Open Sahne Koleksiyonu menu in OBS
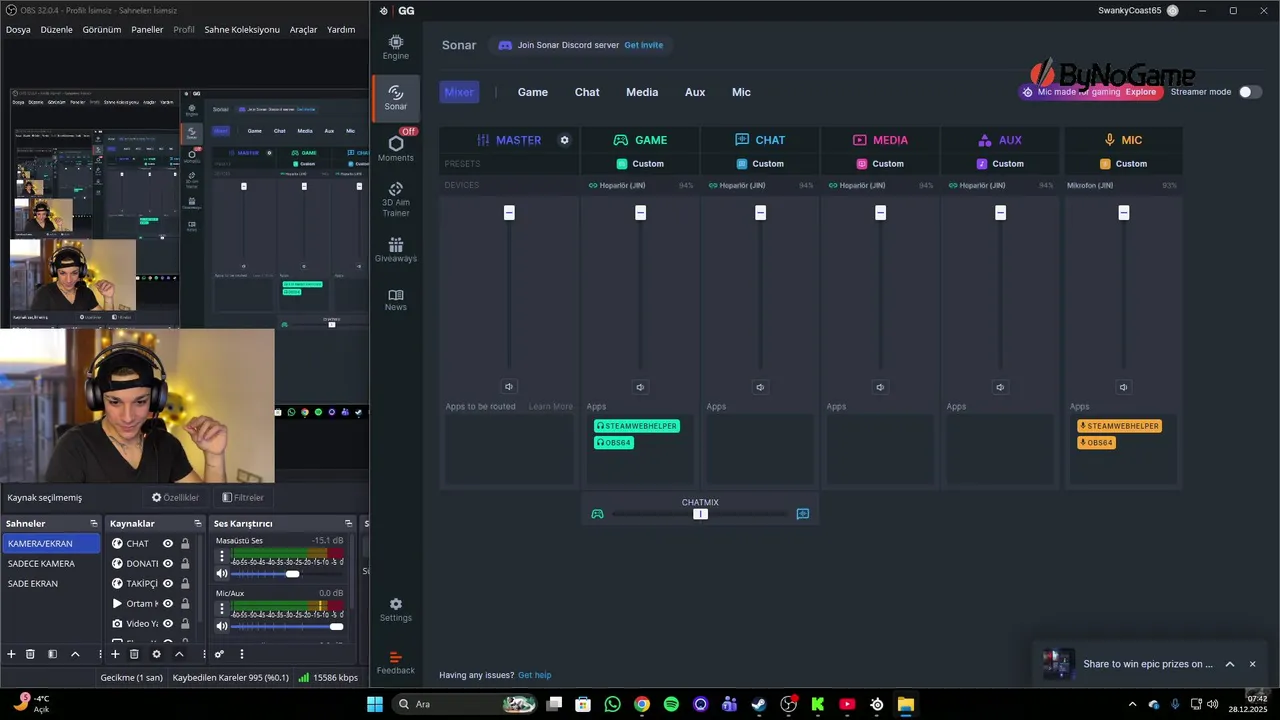 242,30
